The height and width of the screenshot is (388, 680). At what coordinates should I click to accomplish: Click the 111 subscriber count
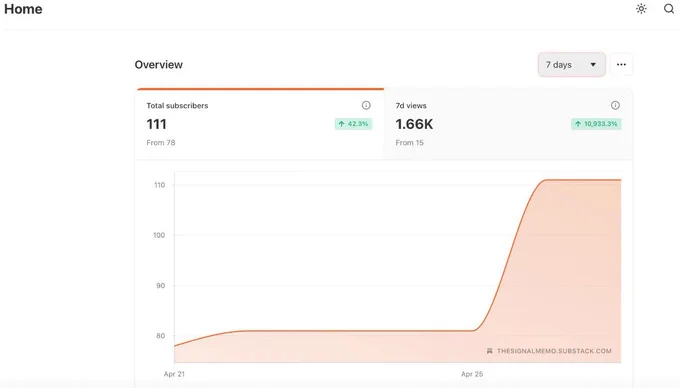click(x=157, y=124)
